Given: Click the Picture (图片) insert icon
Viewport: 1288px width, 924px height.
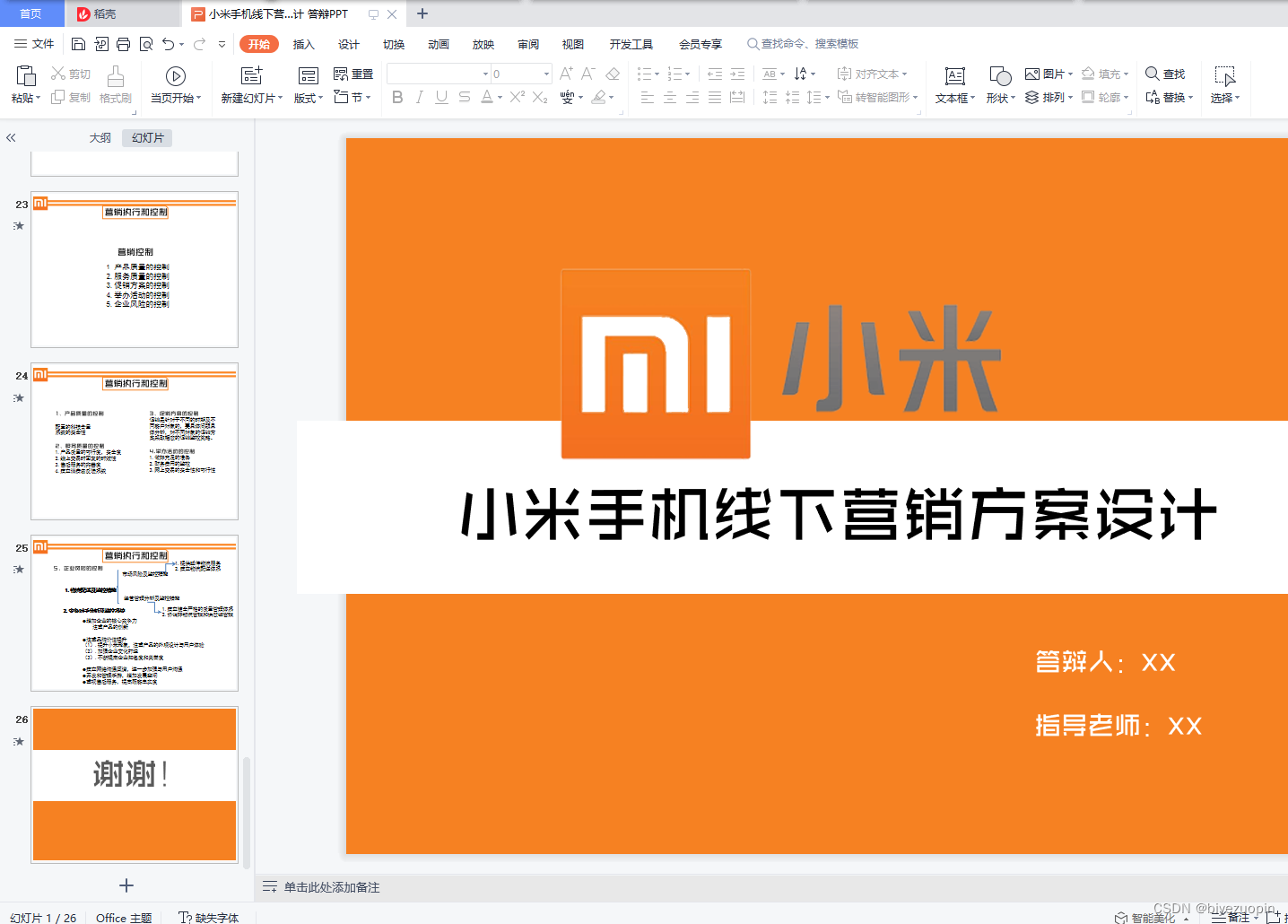Looking at the screenshot, I should [1032, 74].
